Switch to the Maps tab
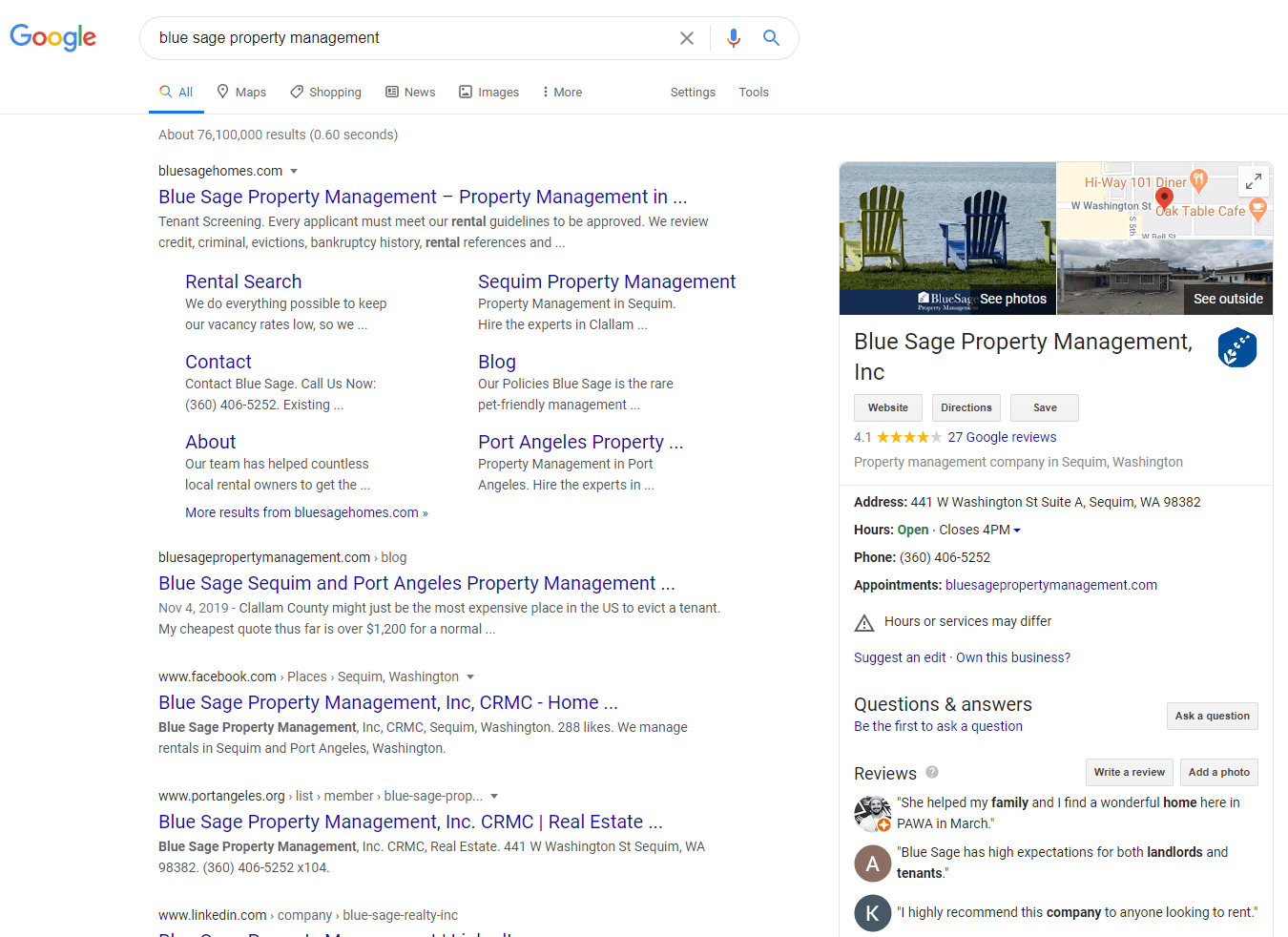The height and width of the screenshot is (937, 1288). pos(240,93)
